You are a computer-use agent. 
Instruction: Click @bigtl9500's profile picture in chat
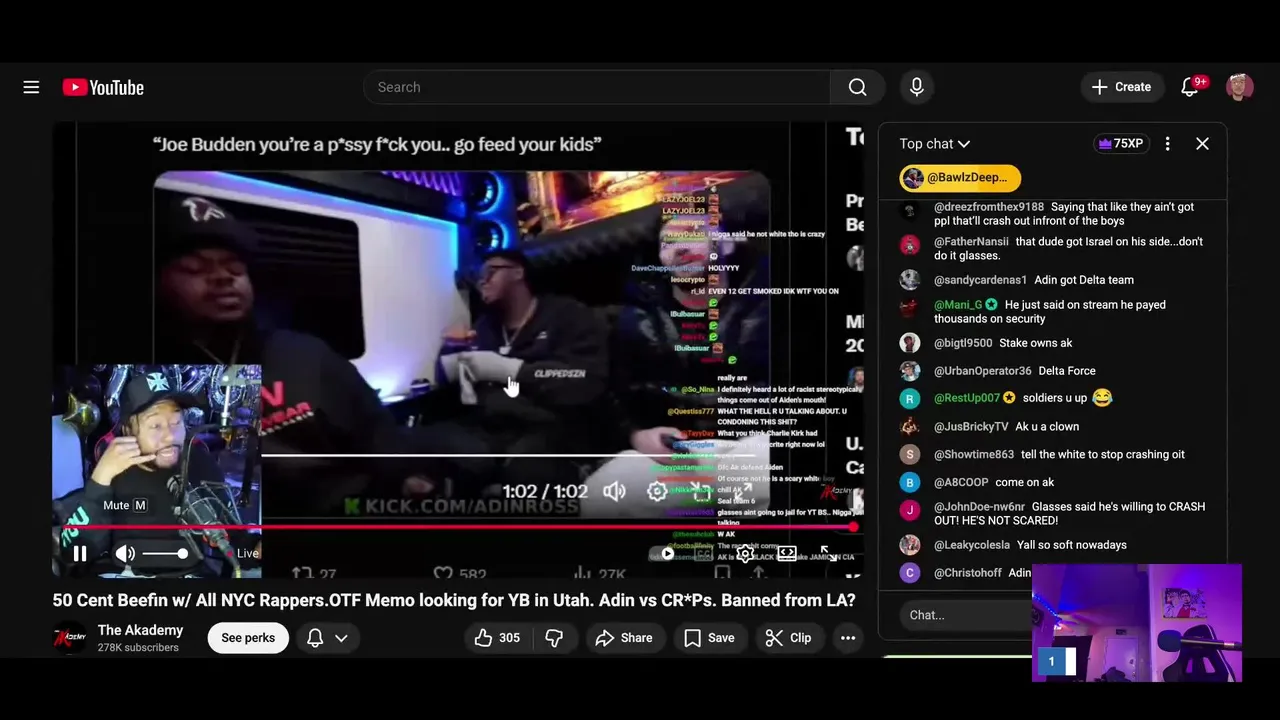(909, 343)
